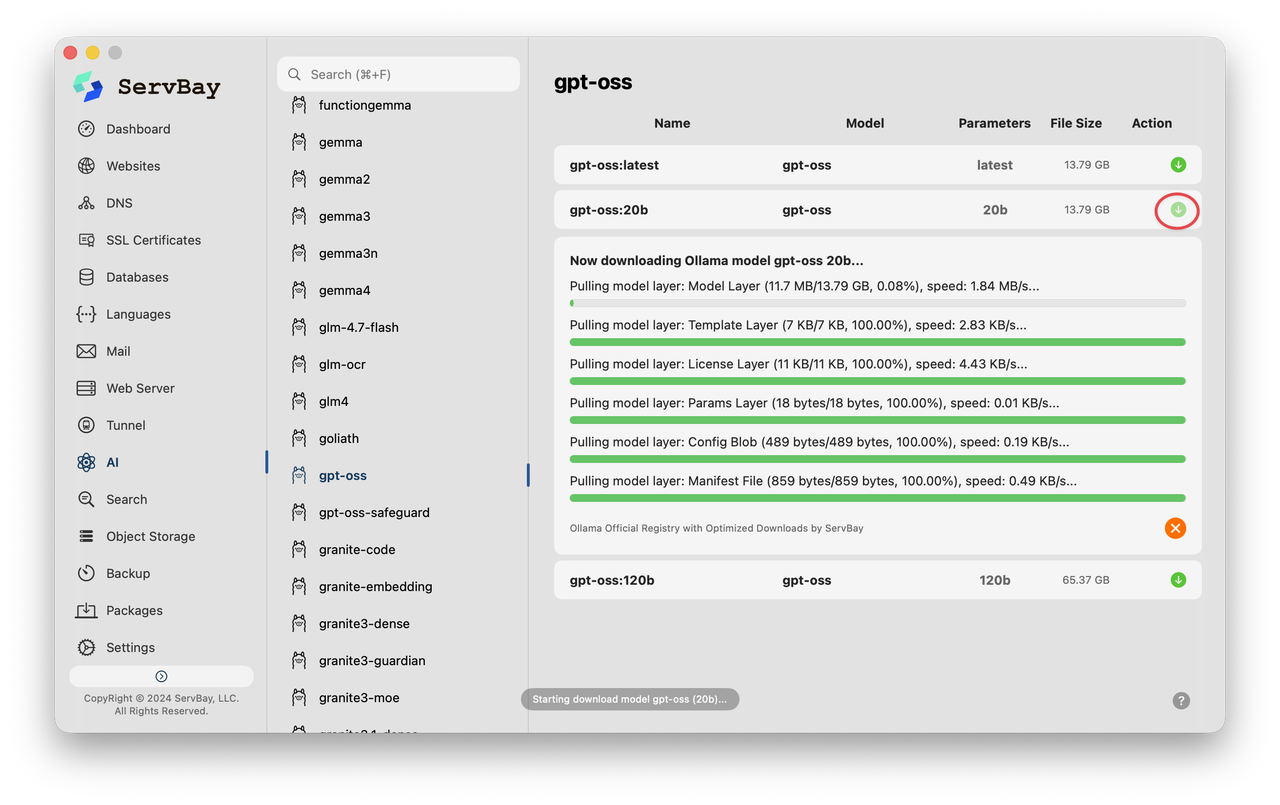1280x805 pixels.
Task: Click the Backup clock icon
Action: tap(87, 573)
